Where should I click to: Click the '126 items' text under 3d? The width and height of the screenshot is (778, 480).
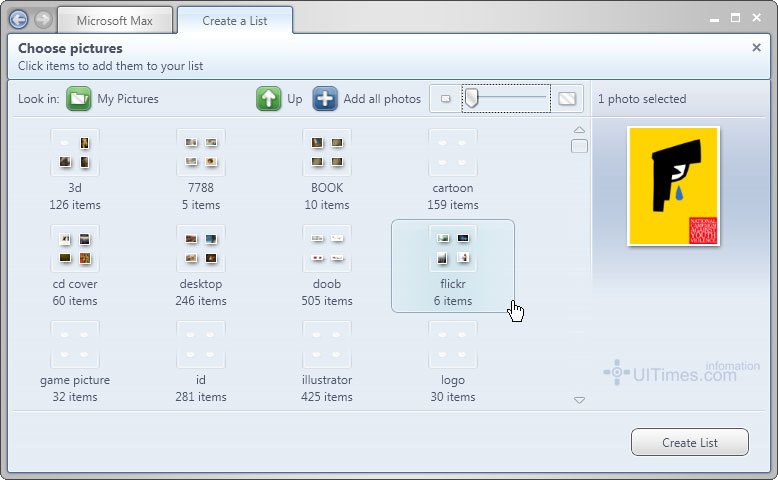tap(75, 205)
